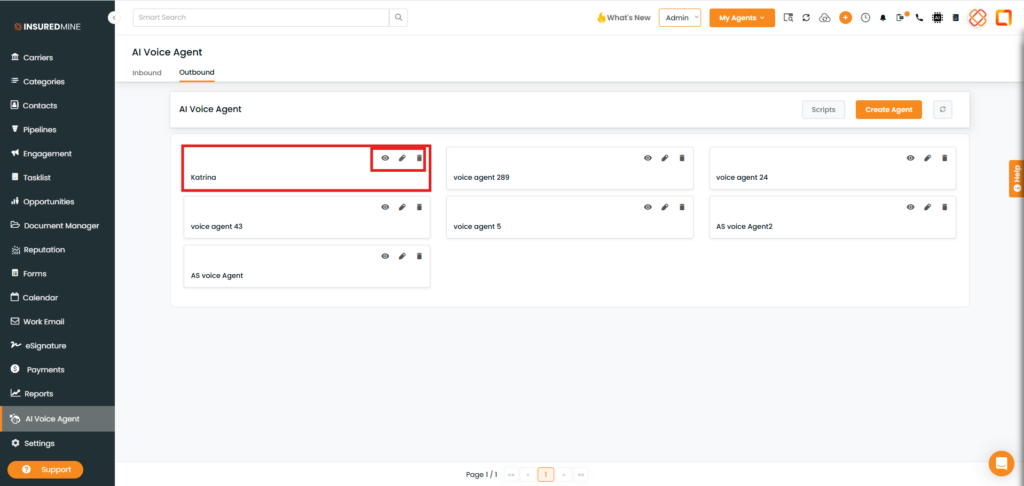This screenshot has height=486, width=1024.
Task: Switch to the Inbound tab
Action: [146, 73]
